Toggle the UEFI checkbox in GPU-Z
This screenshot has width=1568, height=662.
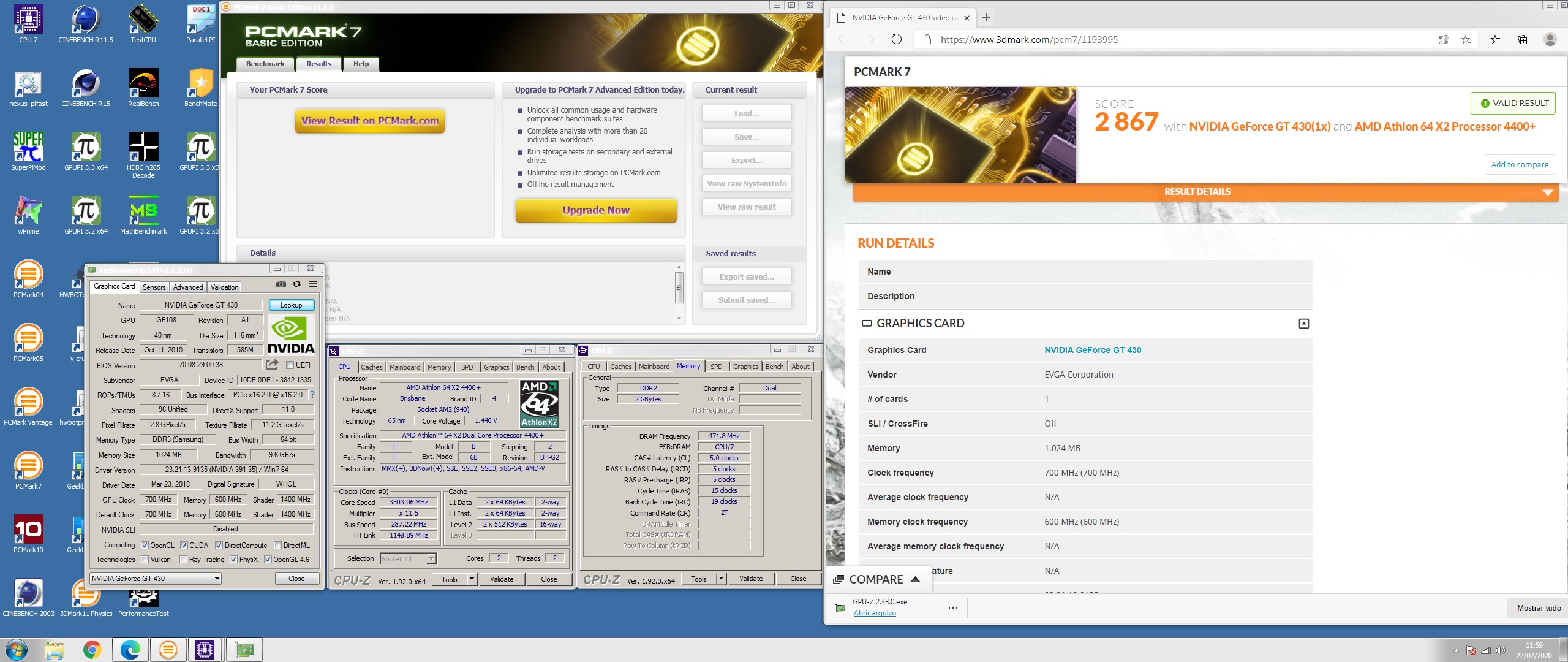pyautogui.click(x=290, y=365)
